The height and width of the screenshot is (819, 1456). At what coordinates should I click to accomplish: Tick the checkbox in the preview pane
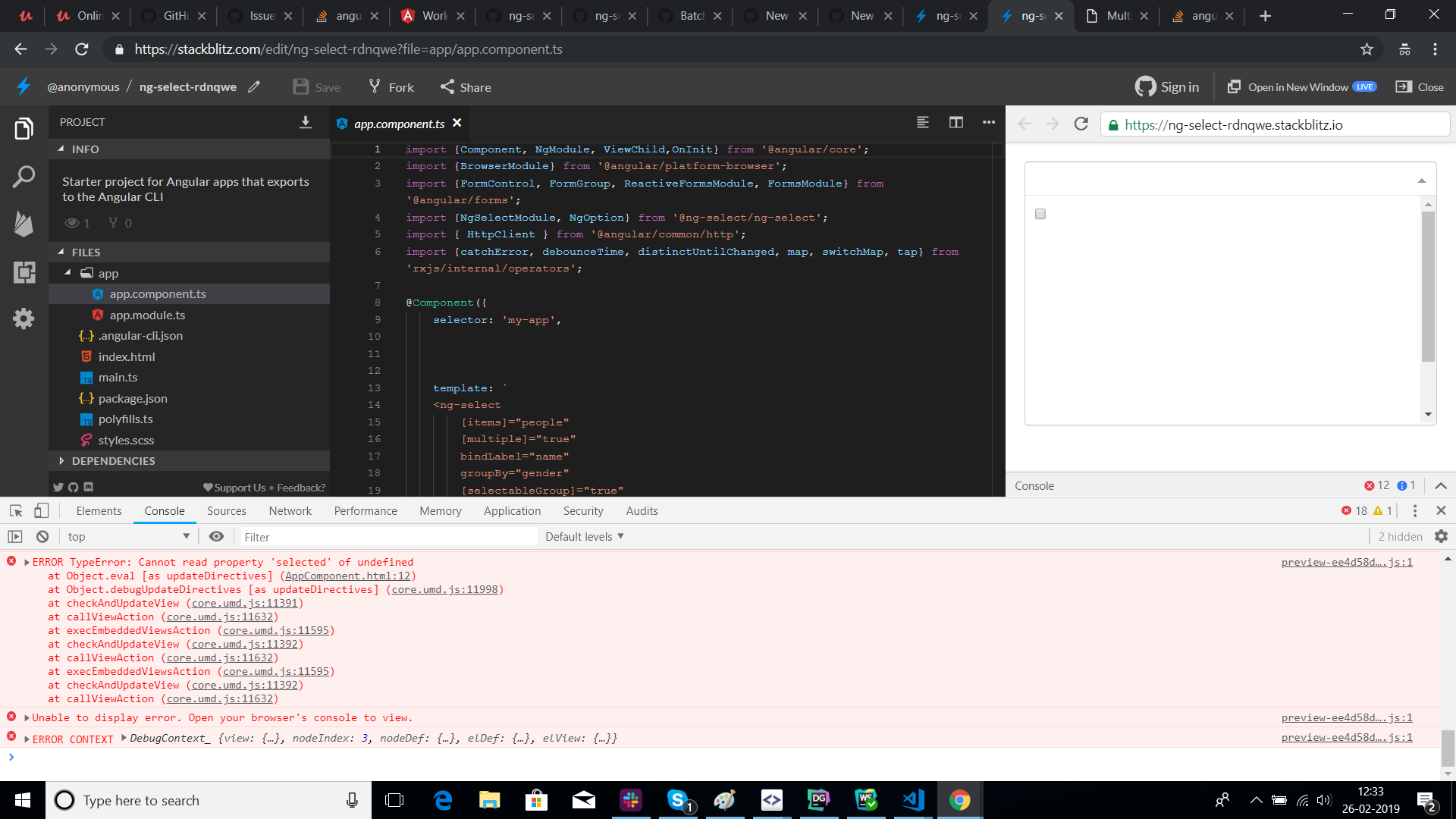(1040, 214)
